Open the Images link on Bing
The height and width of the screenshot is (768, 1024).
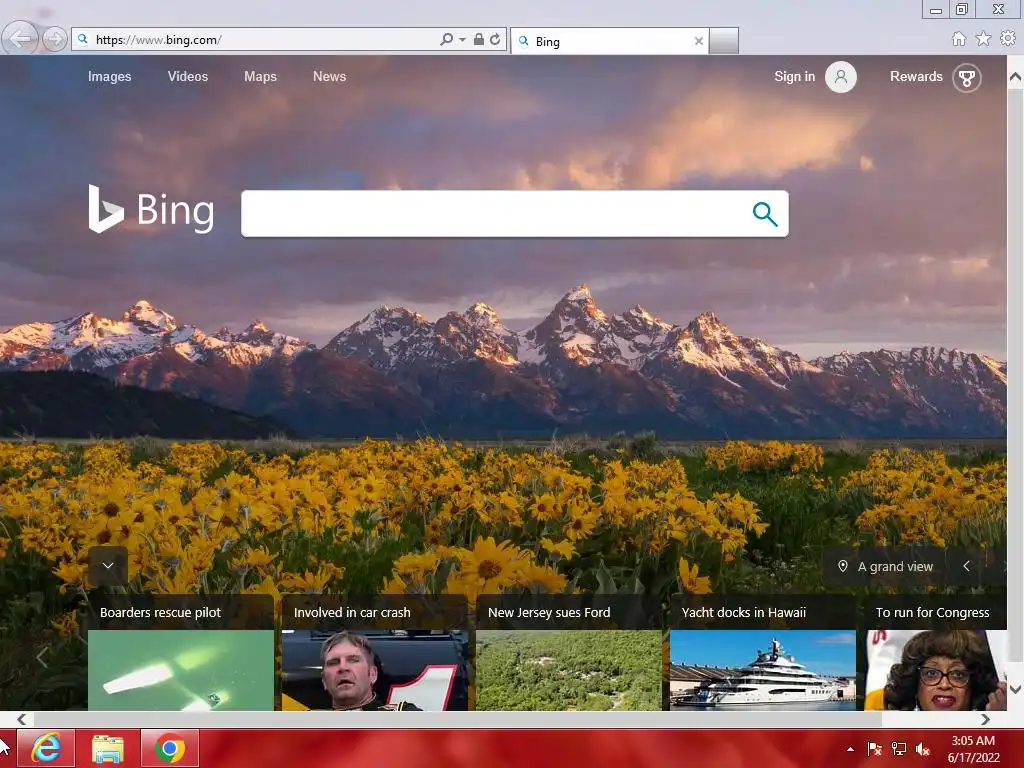(110, 76)
